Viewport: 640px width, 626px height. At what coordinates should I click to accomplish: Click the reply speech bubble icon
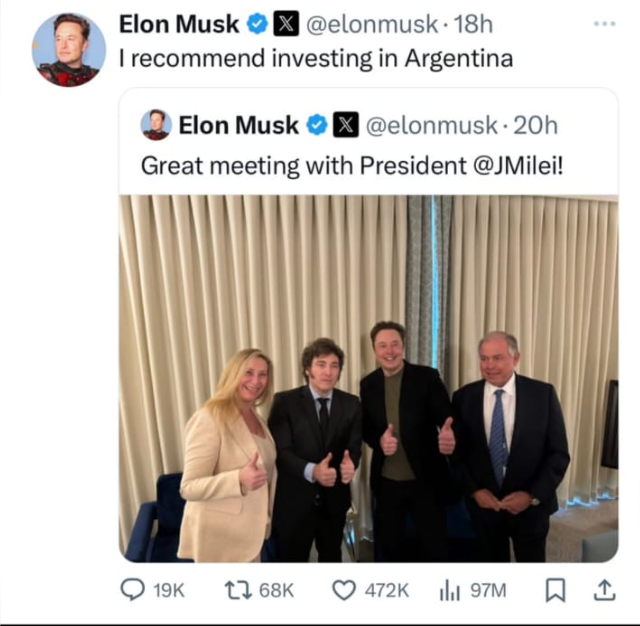pos(132,590)
